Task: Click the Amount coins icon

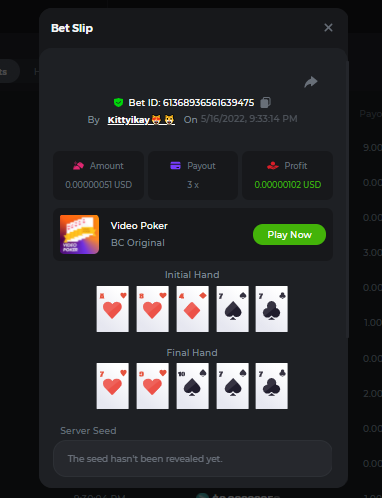Action: pos(78,166)
